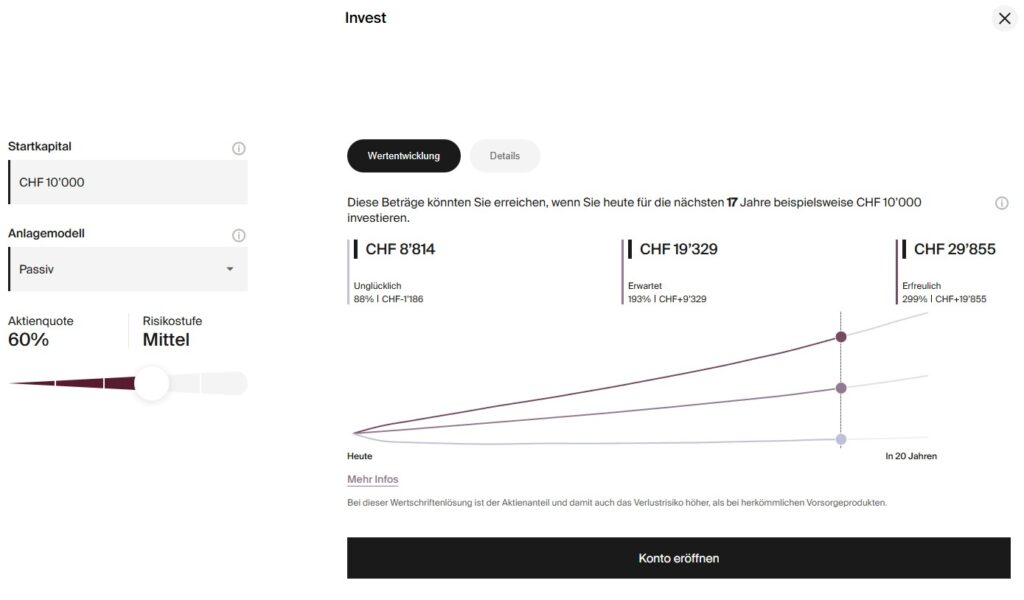Open info icon next to investment description
1024x600 pixels.
[1002, 203]
